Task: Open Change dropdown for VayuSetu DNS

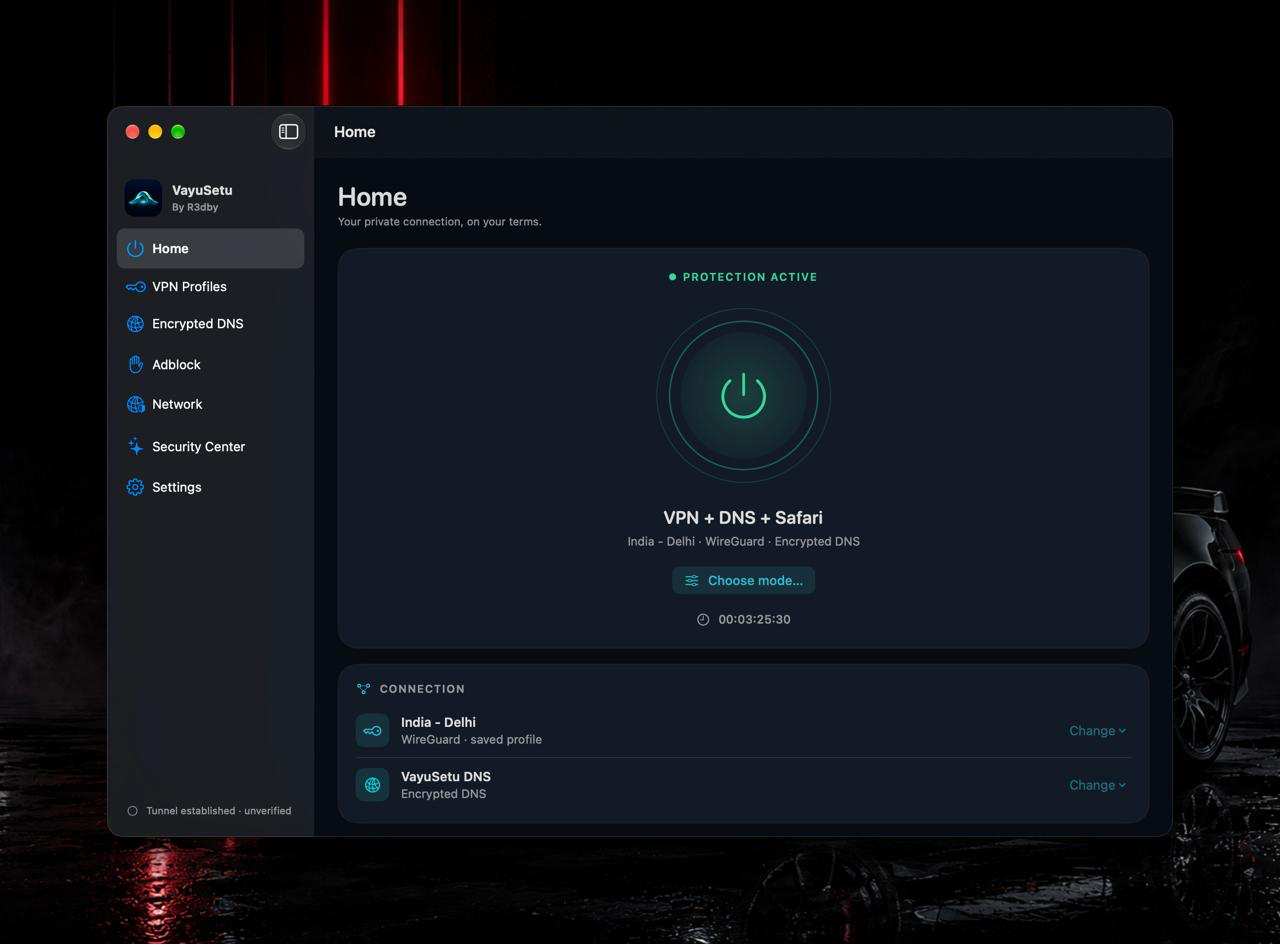Action: tap(1097, 785)
